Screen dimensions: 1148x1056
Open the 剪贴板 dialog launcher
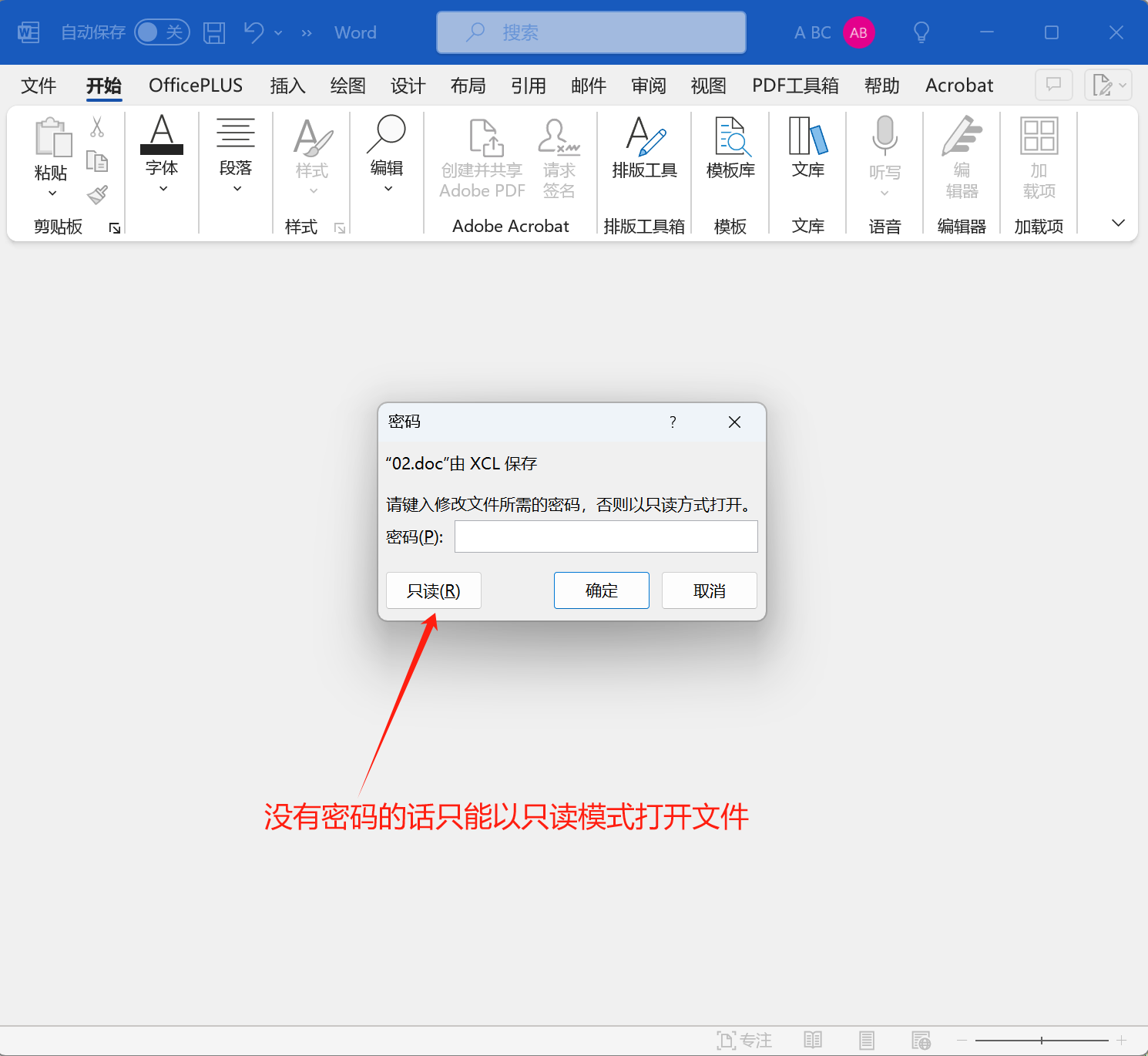tap(113, 227)
